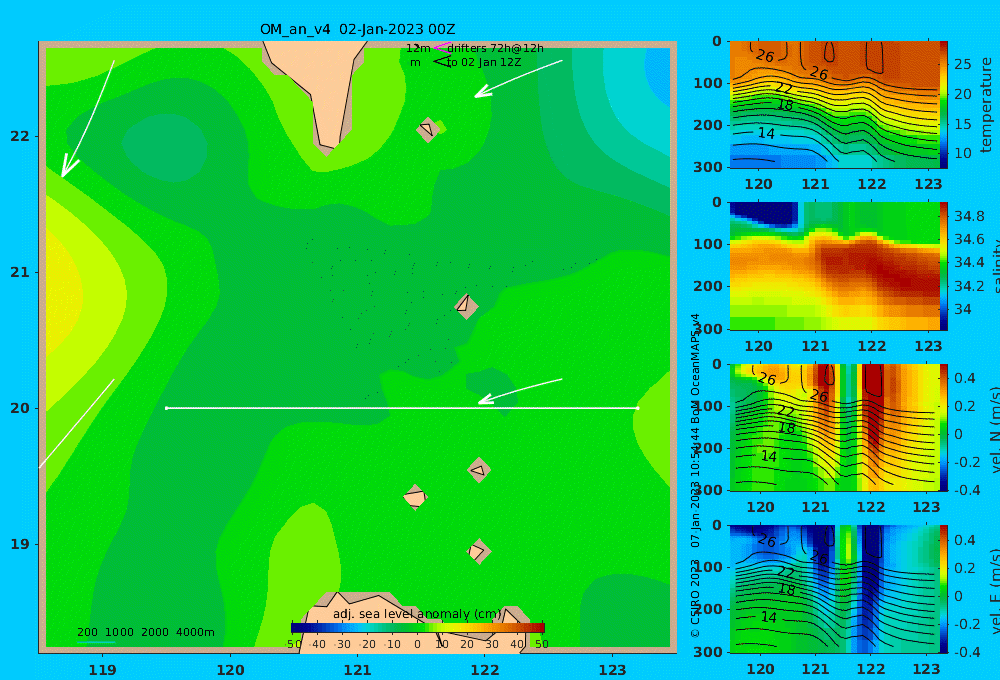Click the black arrowhead legend marker
Image resolution: width=1000 pixels, height=680 pixels.
coord(441,62)
